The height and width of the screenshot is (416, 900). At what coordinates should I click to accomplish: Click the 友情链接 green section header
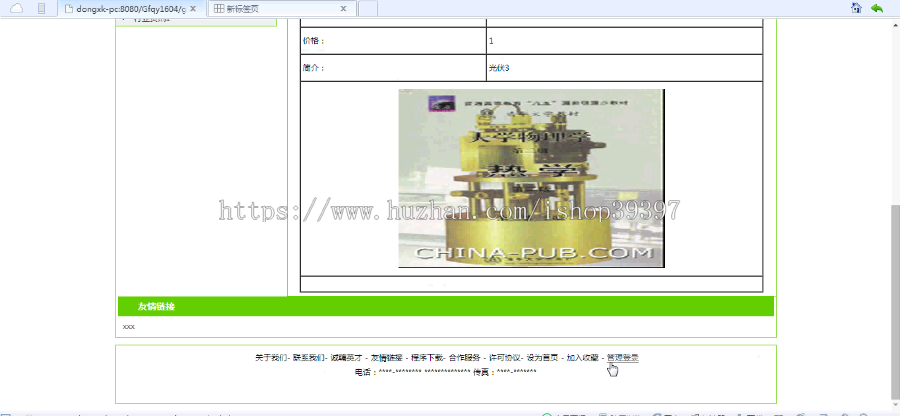pyautogui.click(x=445, y=306)
